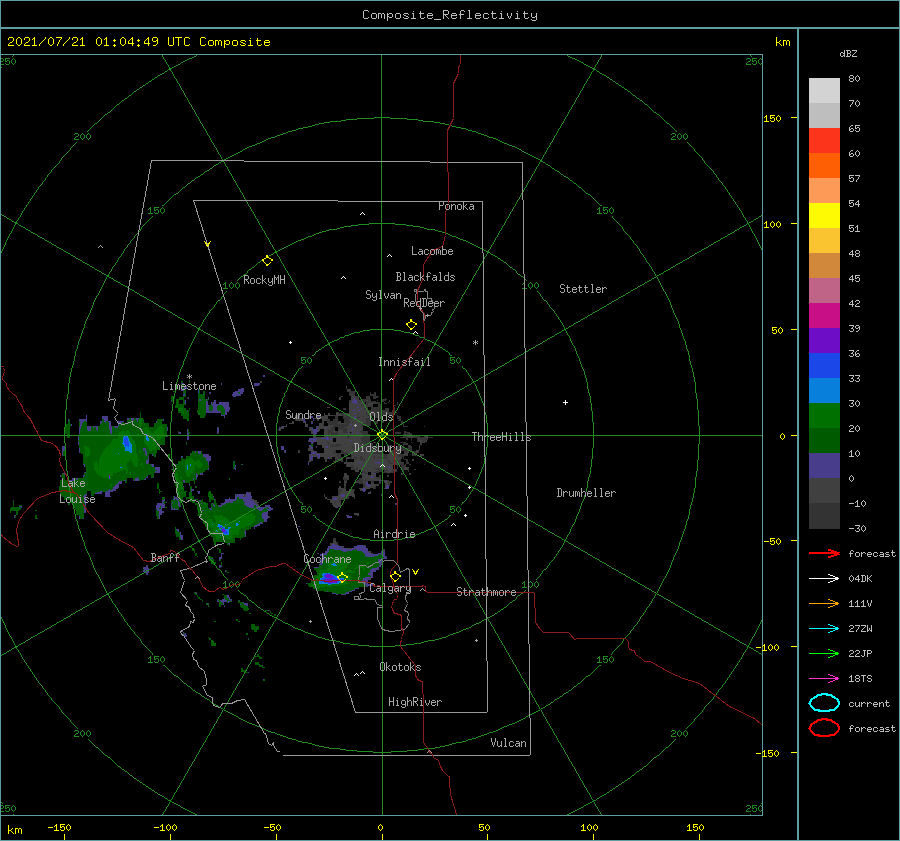Click the RockyMH label

(265, 280)
